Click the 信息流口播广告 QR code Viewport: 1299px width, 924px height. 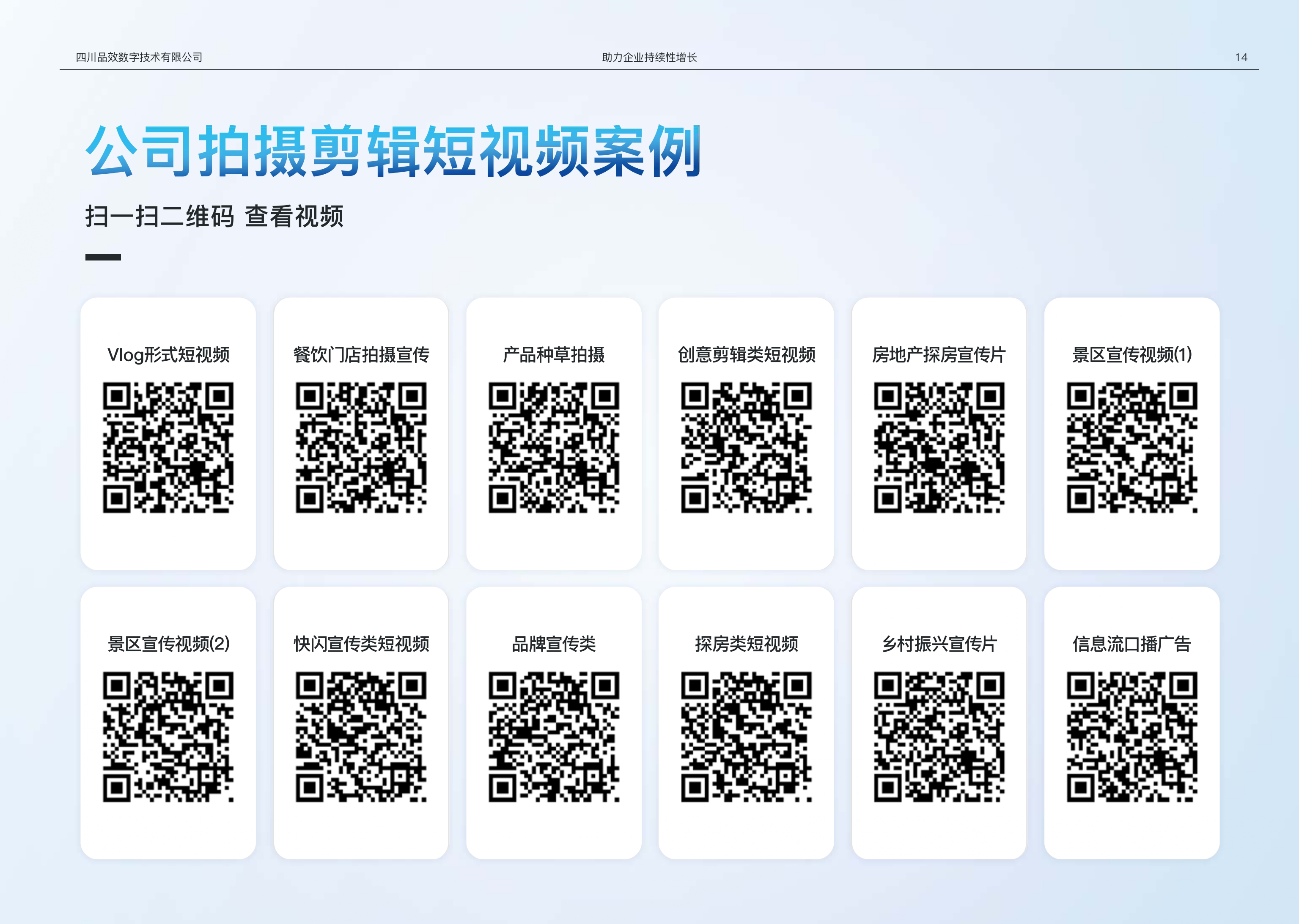click(1132, 737)
